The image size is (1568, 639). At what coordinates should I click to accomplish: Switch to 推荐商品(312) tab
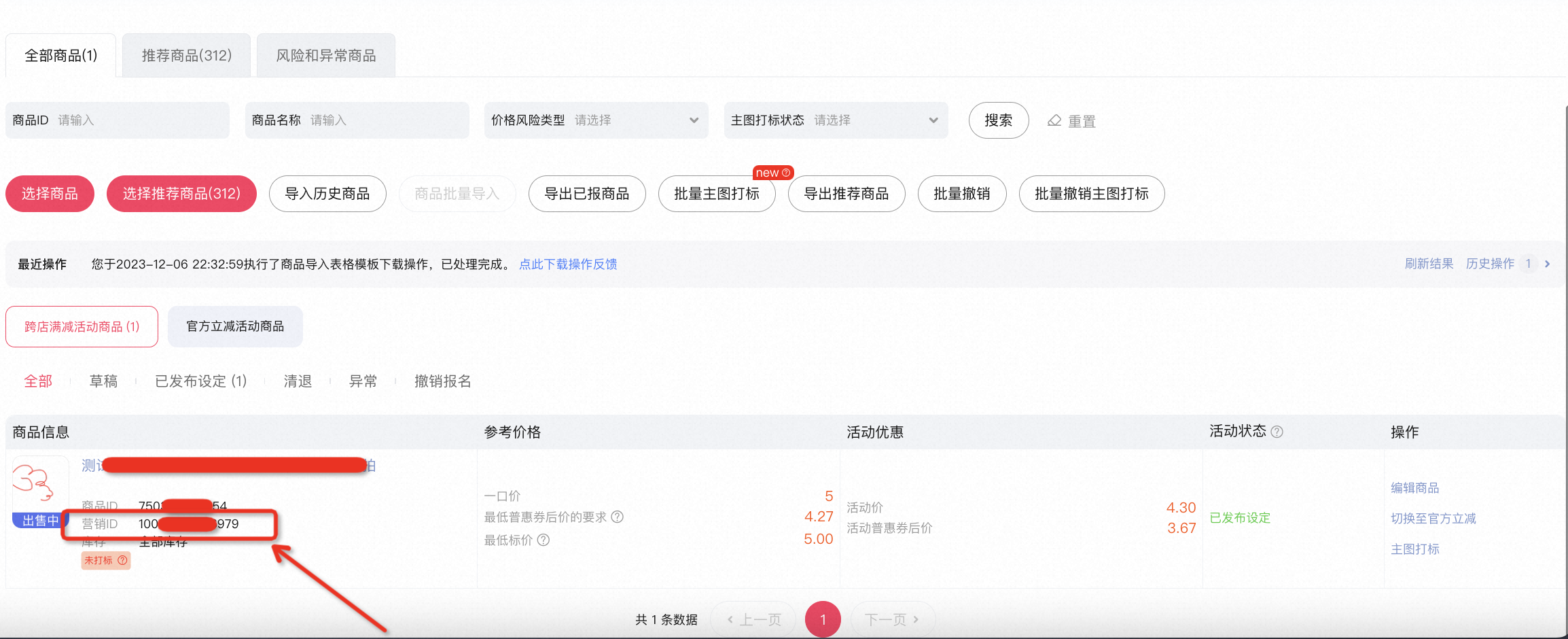[x=187, y=56]
